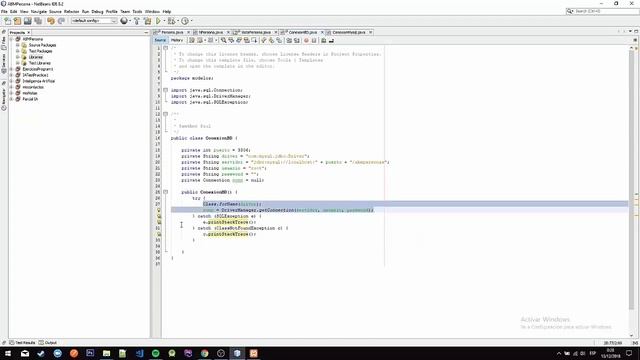This screenshot has height=360, width=640.
Task: Click Shift Line Right icon
Action: [x=297, y=40]
